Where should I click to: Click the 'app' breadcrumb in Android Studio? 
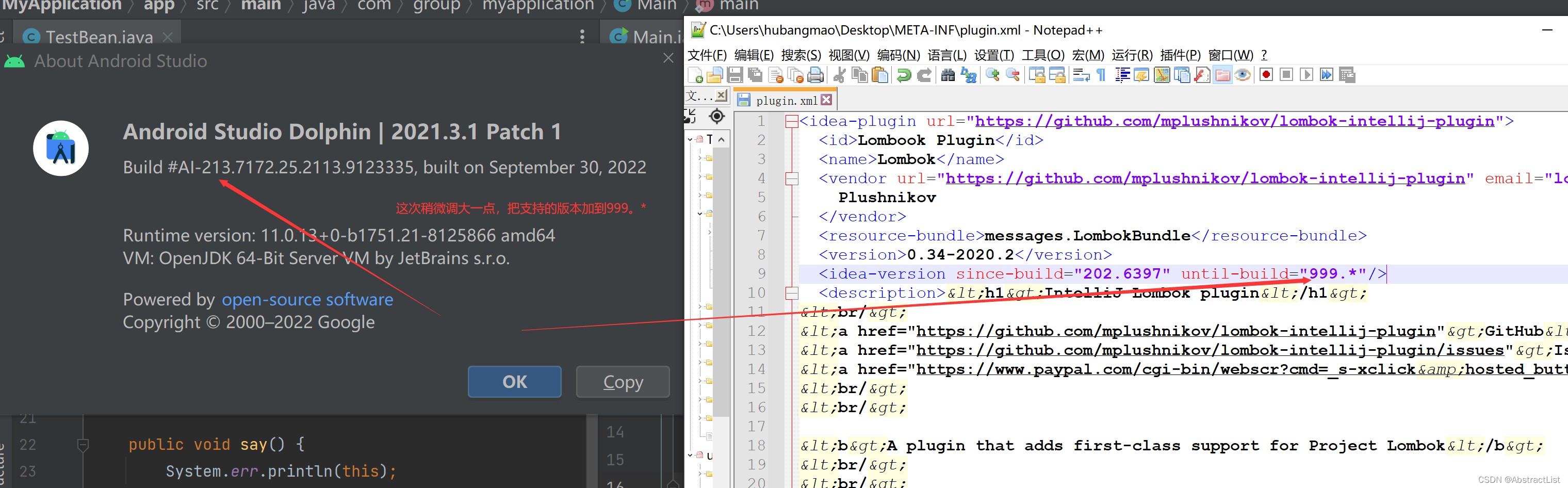click(159, 6)
